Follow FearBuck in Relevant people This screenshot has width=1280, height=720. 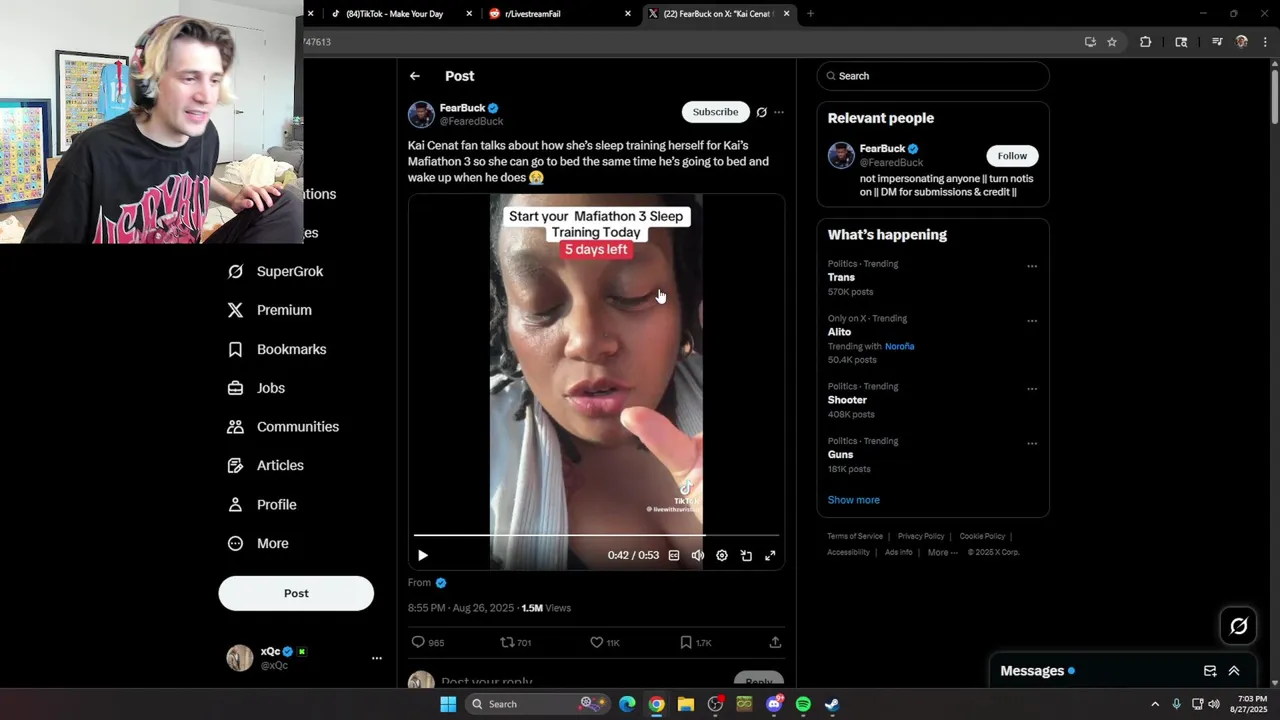pos(1012,156)
